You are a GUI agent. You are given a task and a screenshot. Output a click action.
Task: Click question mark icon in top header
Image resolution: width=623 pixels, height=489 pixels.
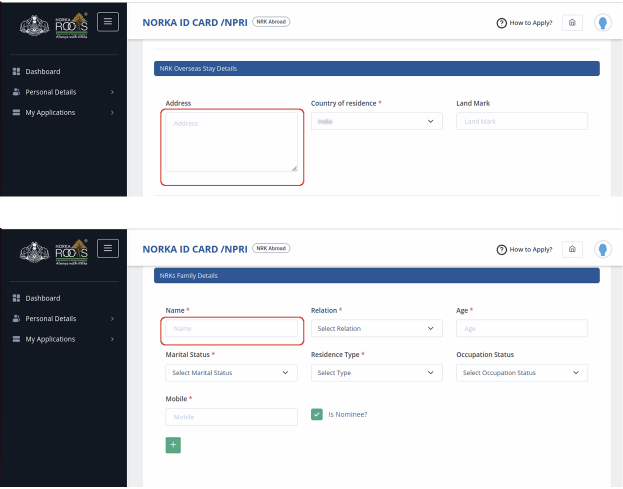click(x=501, y=23)
